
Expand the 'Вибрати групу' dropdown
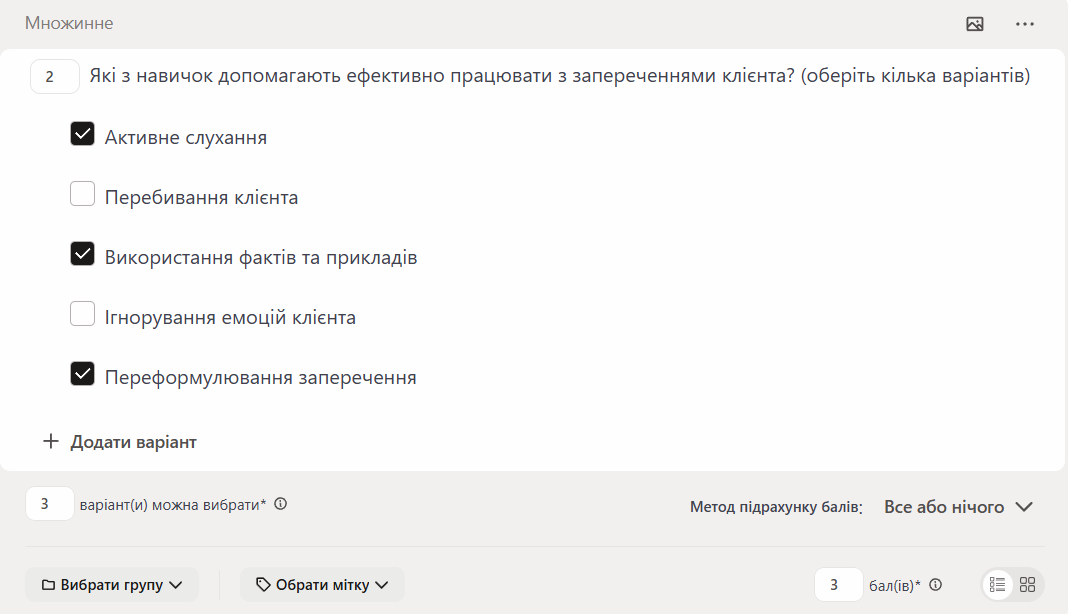tap(112, 585)
